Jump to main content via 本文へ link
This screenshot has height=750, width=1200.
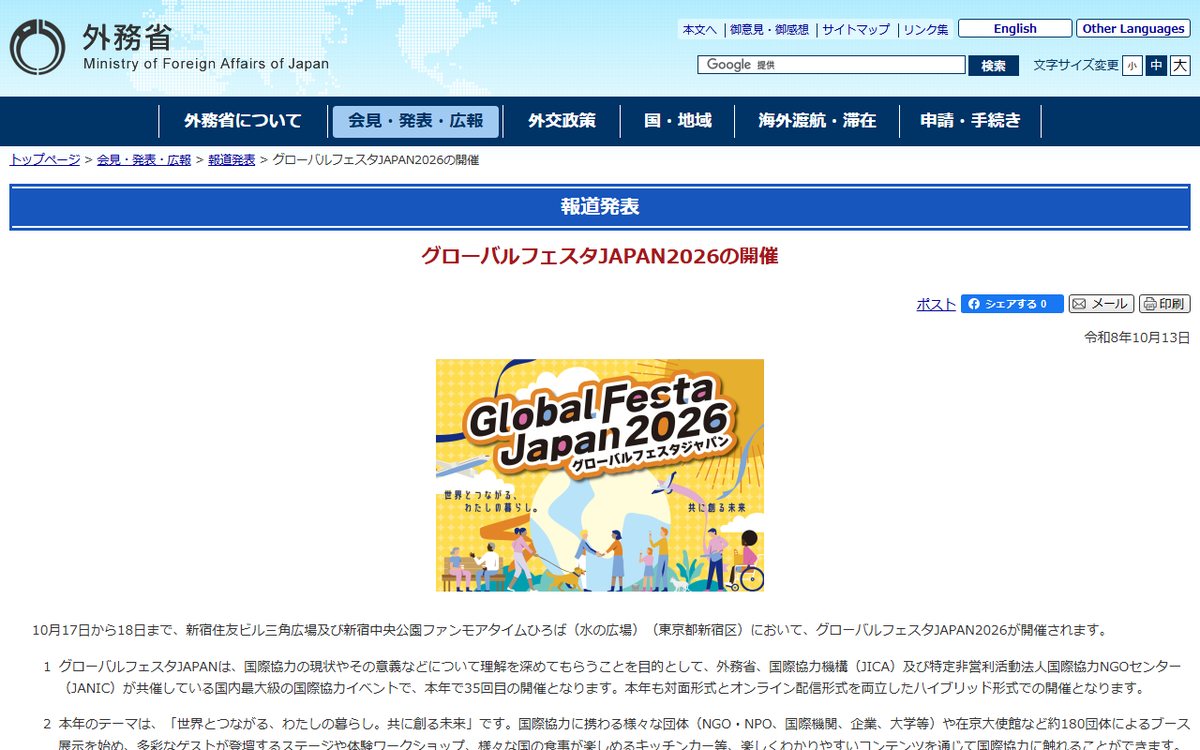coord(700,30)
